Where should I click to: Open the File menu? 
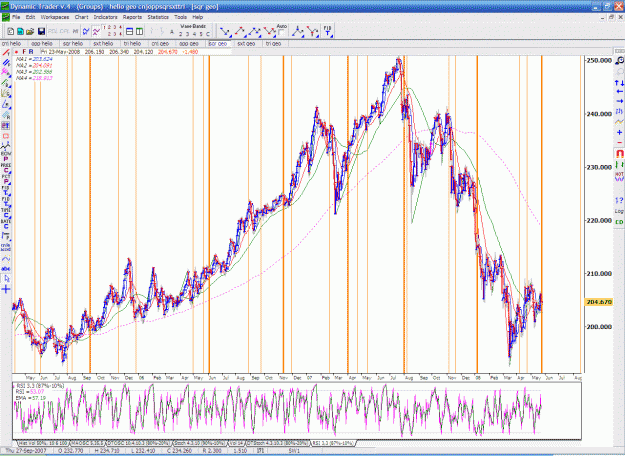point(16,17)
